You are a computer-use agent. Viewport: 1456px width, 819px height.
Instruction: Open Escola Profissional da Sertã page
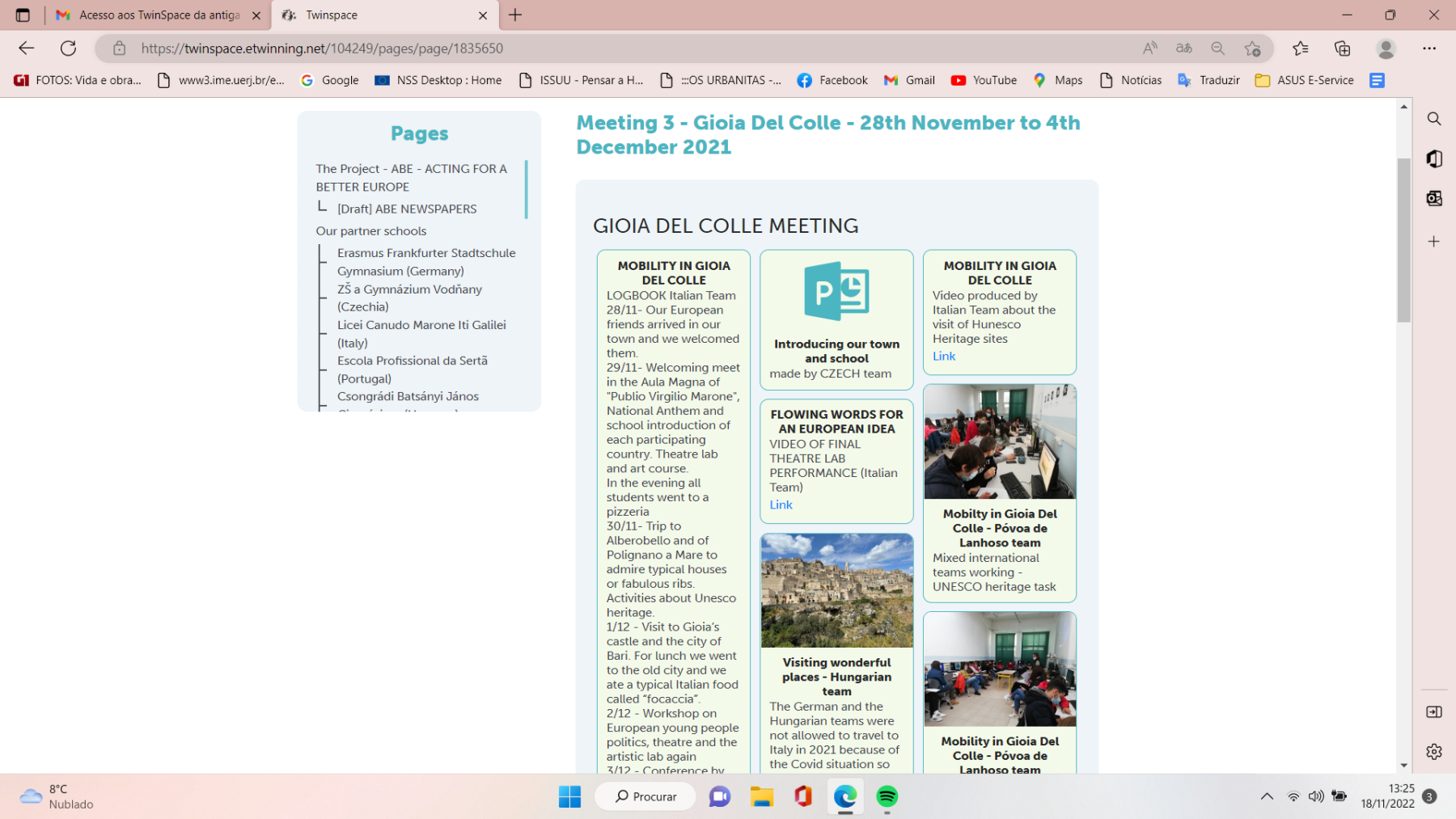[413, 369]
